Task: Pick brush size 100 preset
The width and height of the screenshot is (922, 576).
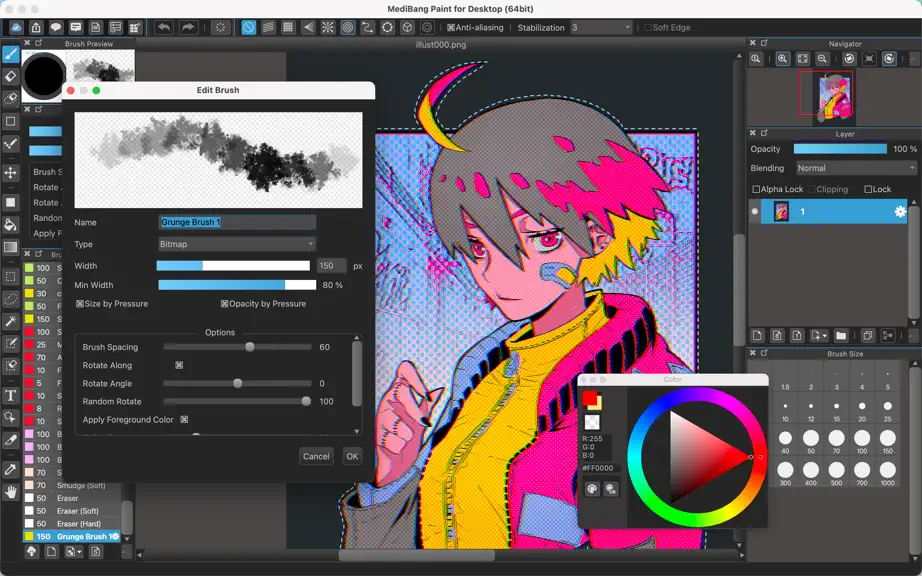Action: pos(862,441)
